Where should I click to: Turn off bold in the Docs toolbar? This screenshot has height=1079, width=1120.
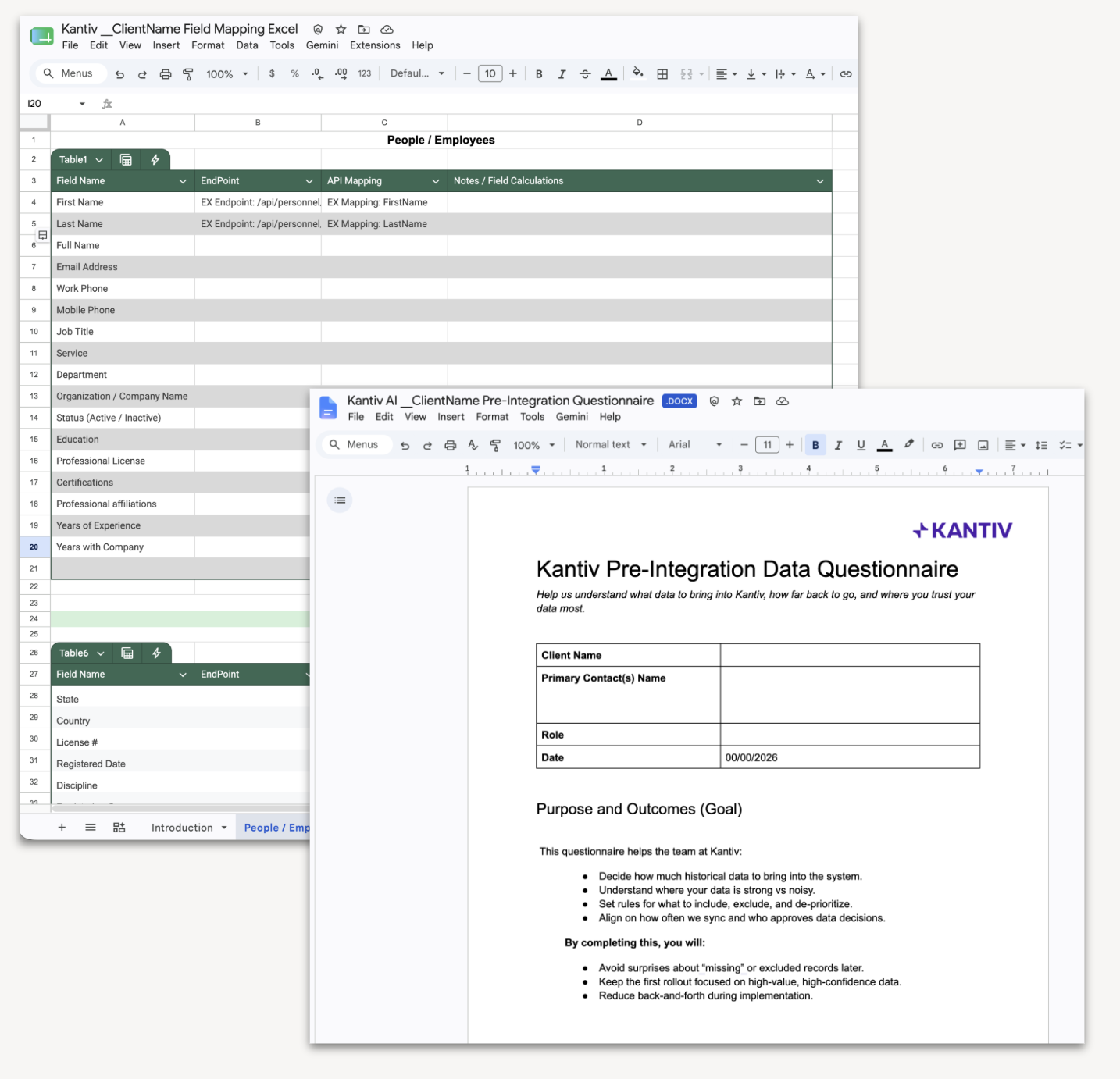(815, 445)
